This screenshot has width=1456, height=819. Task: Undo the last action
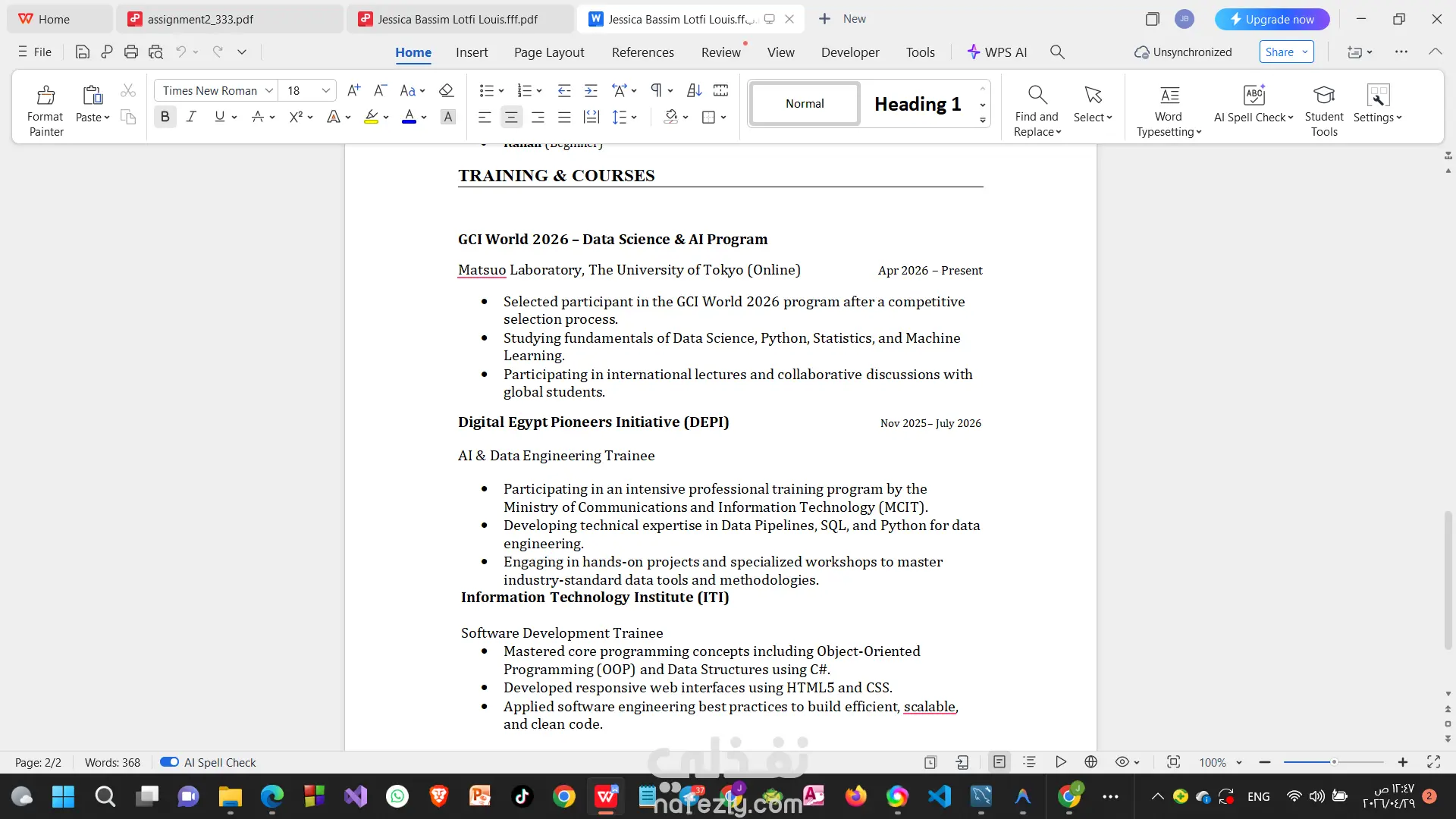tap(180, 52)
